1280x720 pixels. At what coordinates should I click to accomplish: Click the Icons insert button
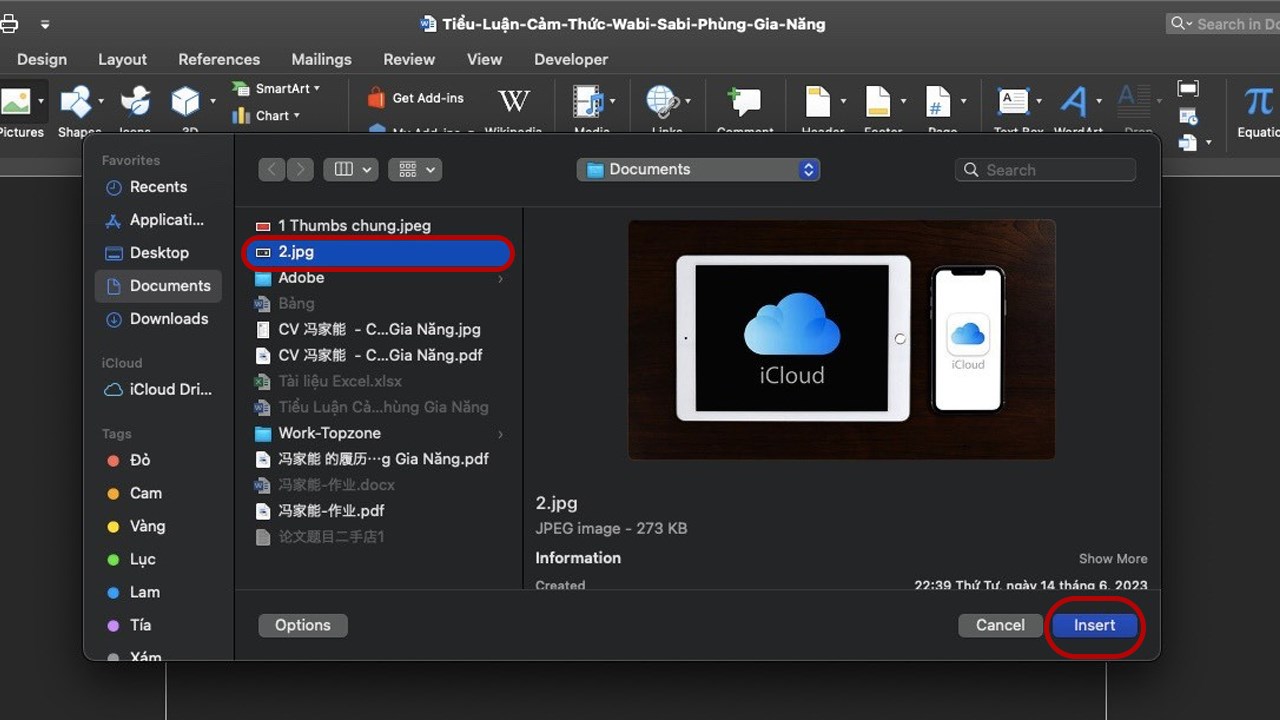pos(136,101)
